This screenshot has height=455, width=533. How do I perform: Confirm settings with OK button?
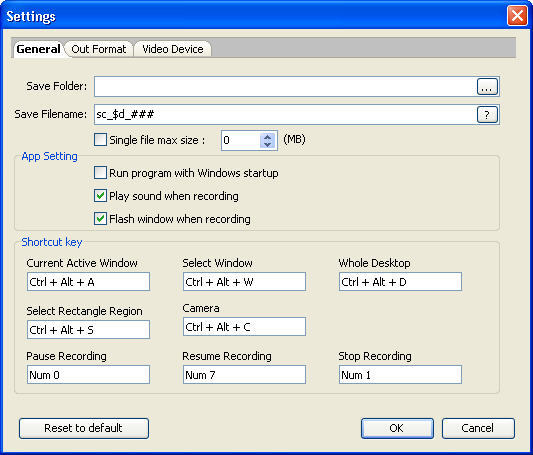(397, 428)
